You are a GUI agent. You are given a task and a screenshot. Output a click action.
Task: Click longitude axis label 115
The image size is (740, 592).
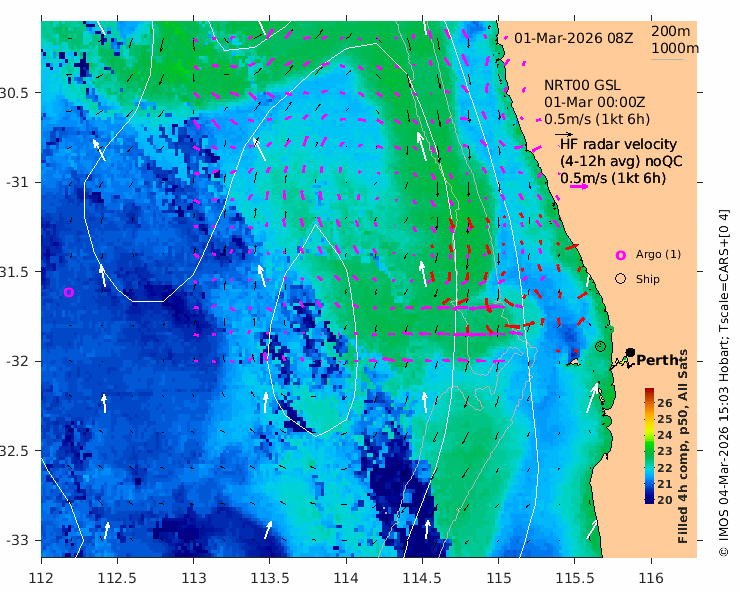tap(498, 578)
